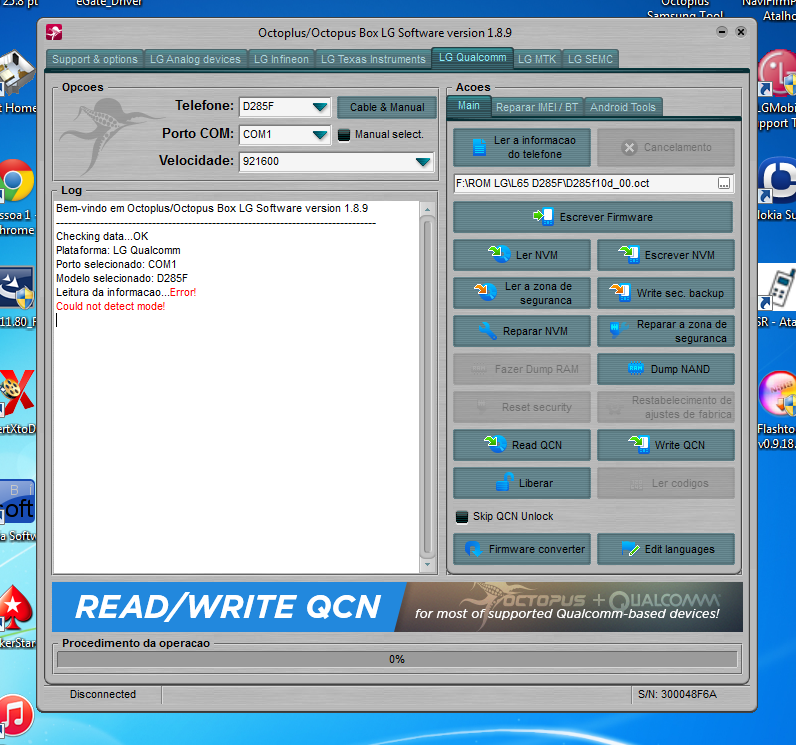Click 'Could not detect mode!' log line
The width and height of the screenshot is (796, 745).
pyautogui.click(x=111, y=306)
